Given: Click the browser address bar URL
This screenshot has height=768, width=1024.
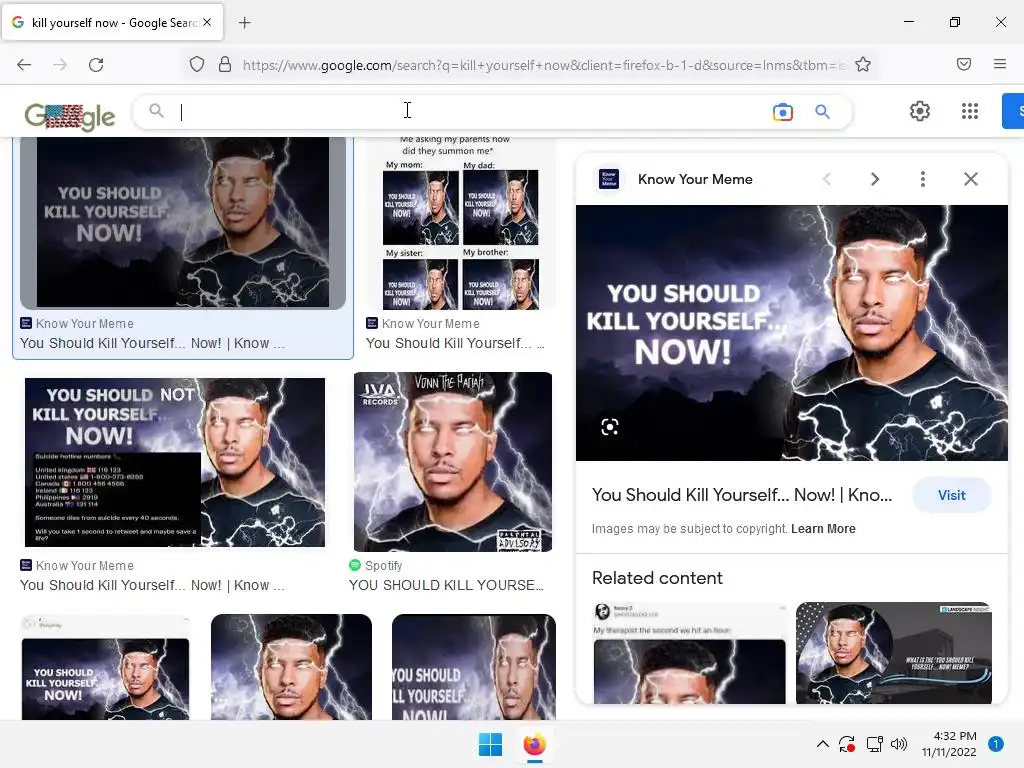Looking at the screenshot, I should 542,65.
